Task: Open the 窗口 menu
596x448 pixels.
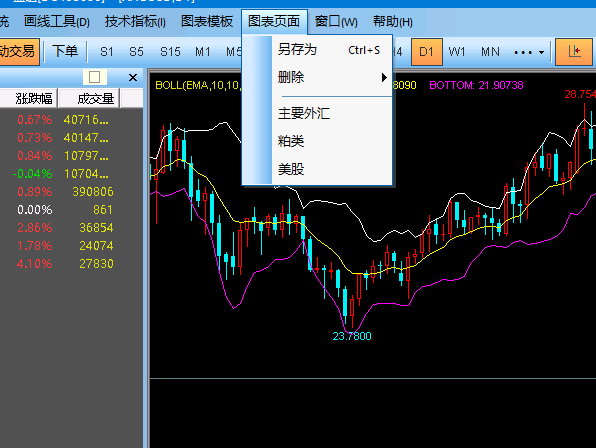Action: [336, 22]
